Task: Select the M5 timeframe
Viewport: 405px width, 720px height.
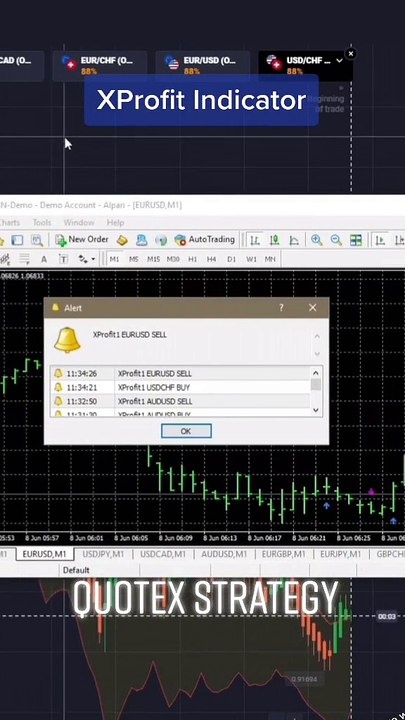Action: (134, 259)
